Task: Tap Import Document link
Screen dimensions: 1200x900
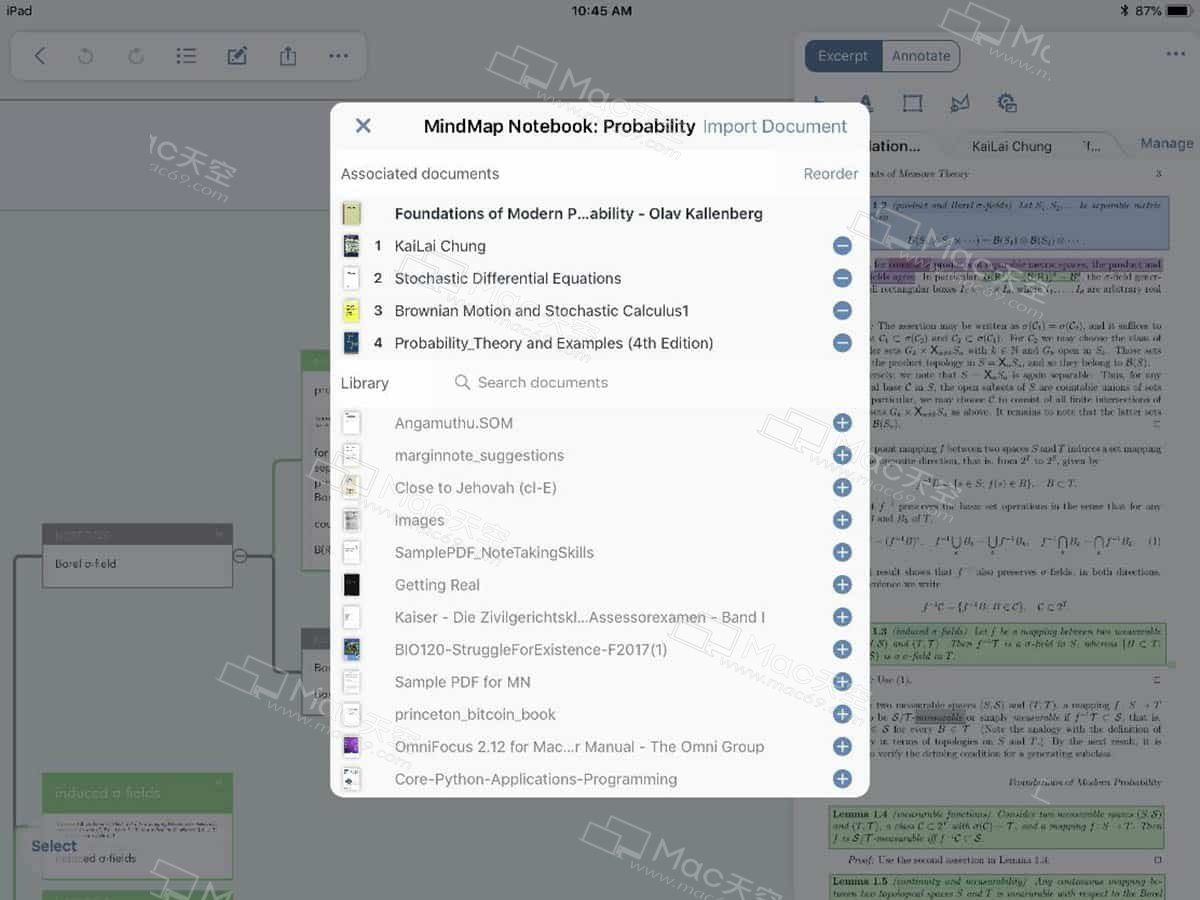Action: point(775,126)
